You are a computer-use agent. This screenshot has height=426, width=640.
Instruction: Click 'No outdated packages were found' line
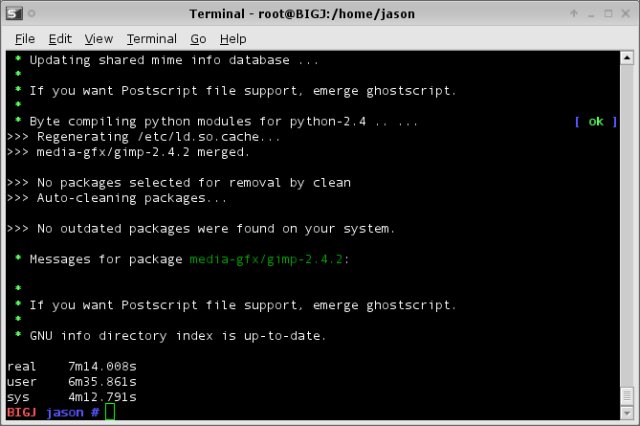201,229
